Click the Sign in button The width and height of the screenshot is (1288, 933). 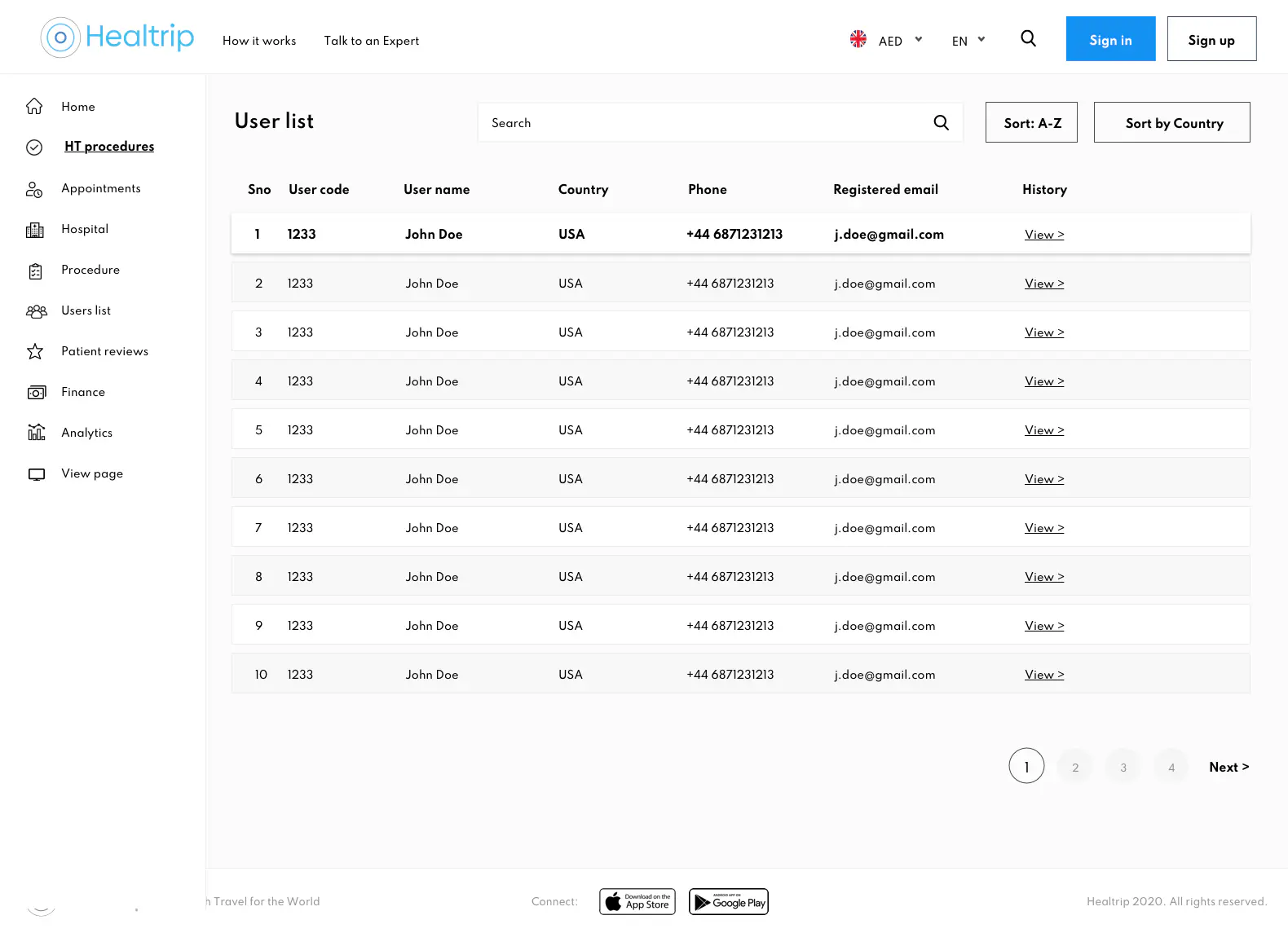(x=1110, y=38)
